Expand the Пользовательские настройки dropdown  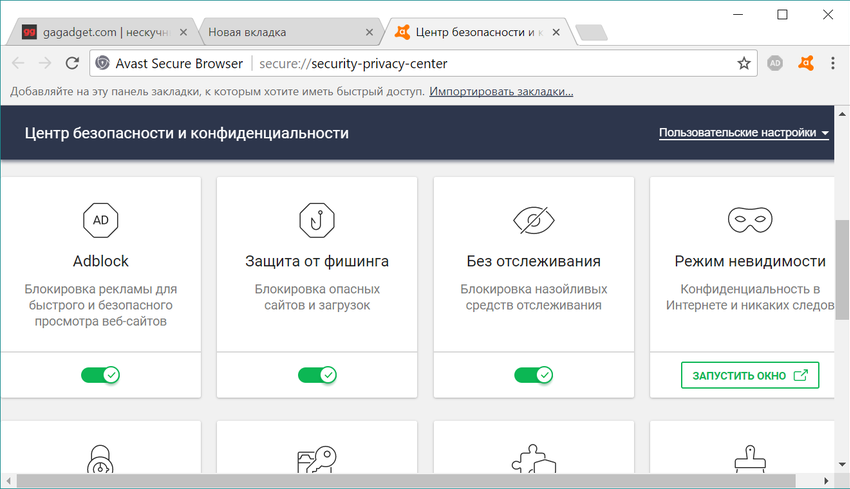tap(744, 133)
